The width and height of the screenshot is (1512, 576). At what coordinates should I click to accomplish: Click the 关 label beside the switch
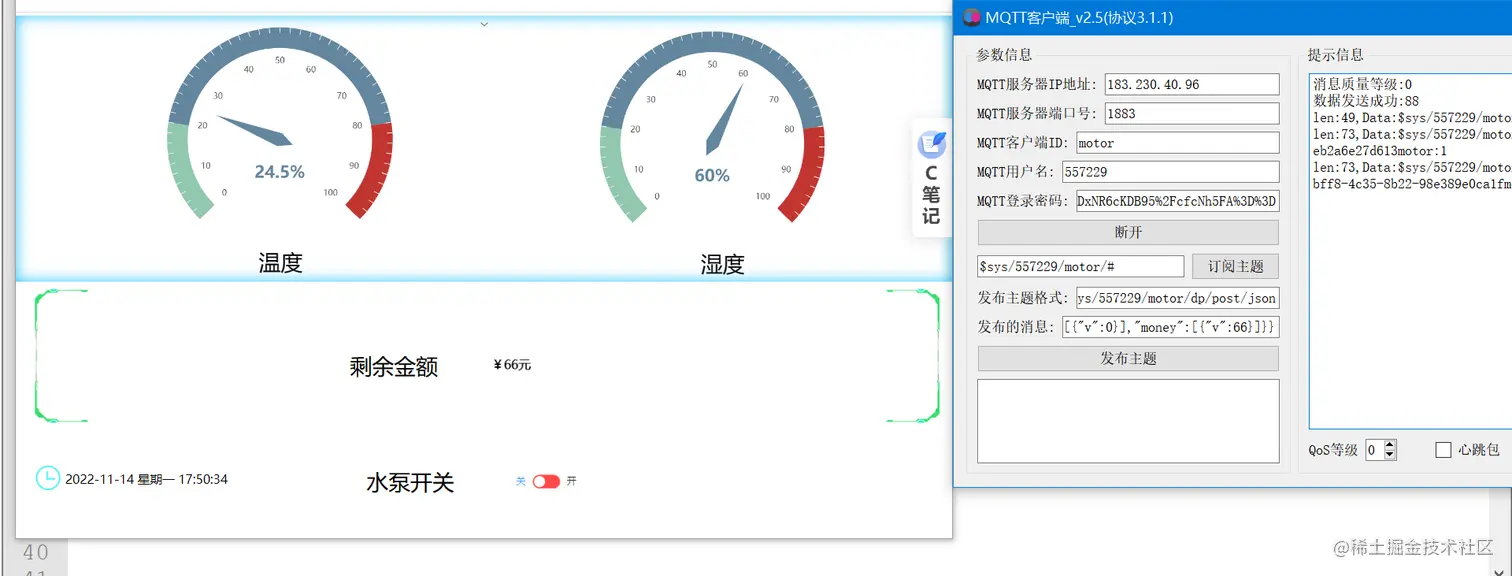tap(521, 481)
